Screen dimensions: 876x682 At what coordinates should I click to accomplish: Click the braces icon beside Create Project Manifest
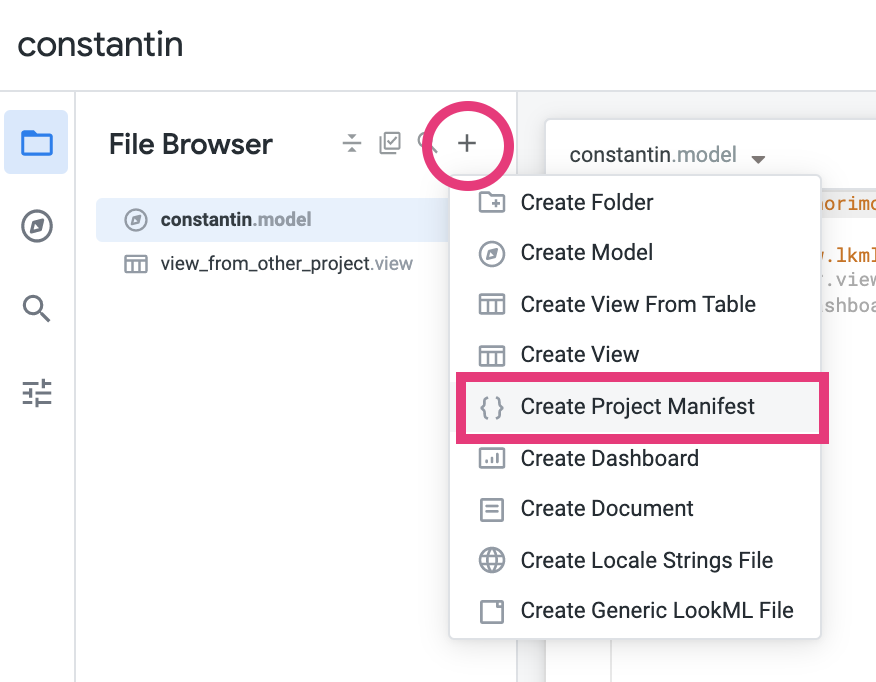[x=492, y=407]
